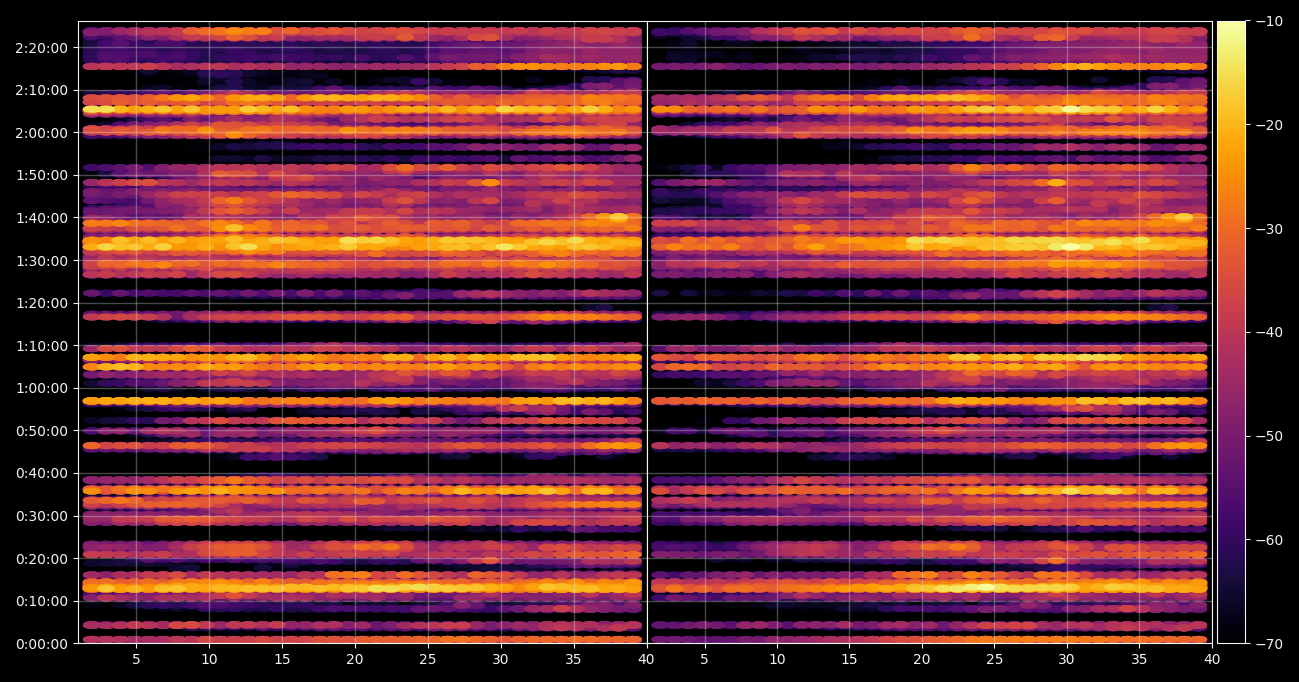The height and width of the screenshot is (682, 1299).
Task: Click the 0:20:00 y-axis tick label
Action: 42,559
